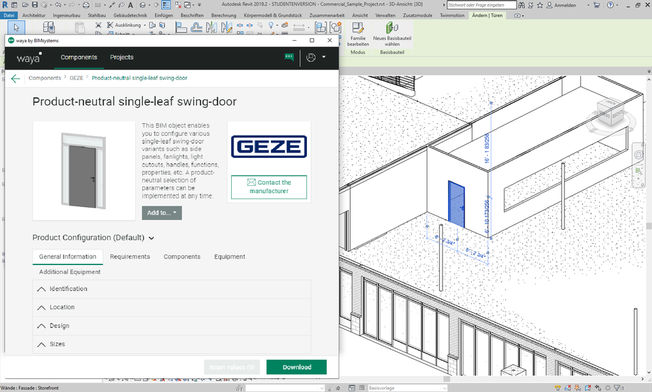Click the shopping cart icon in title bar
Screen dimensions: 652x392
(597, 5)
